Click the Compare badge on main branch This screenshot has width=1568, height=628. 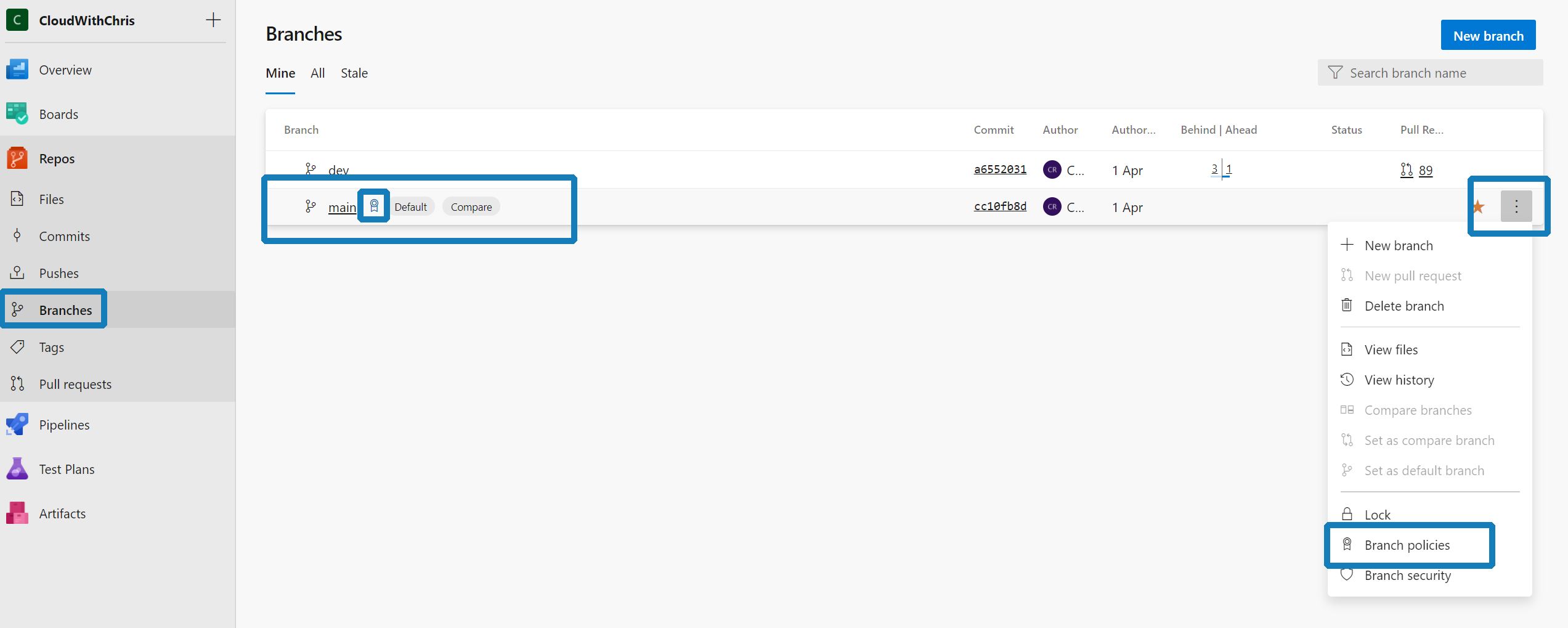(471, 206)
